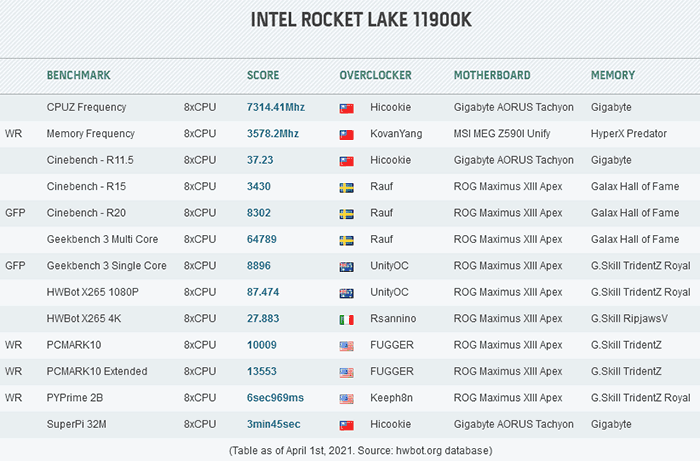Click the US flag beside Keeph8n
This screenshot has width=700, height=461.
(x=346, y=399)
